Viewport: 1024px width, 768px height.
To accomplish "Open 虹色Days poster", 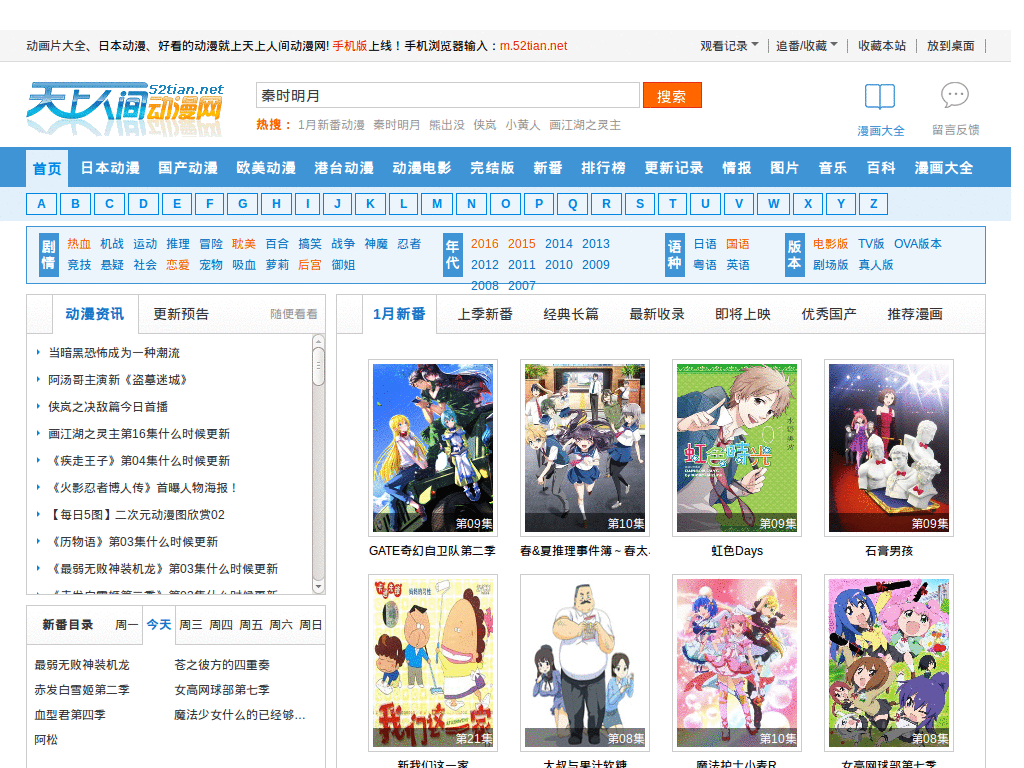I will click(737, 448).
